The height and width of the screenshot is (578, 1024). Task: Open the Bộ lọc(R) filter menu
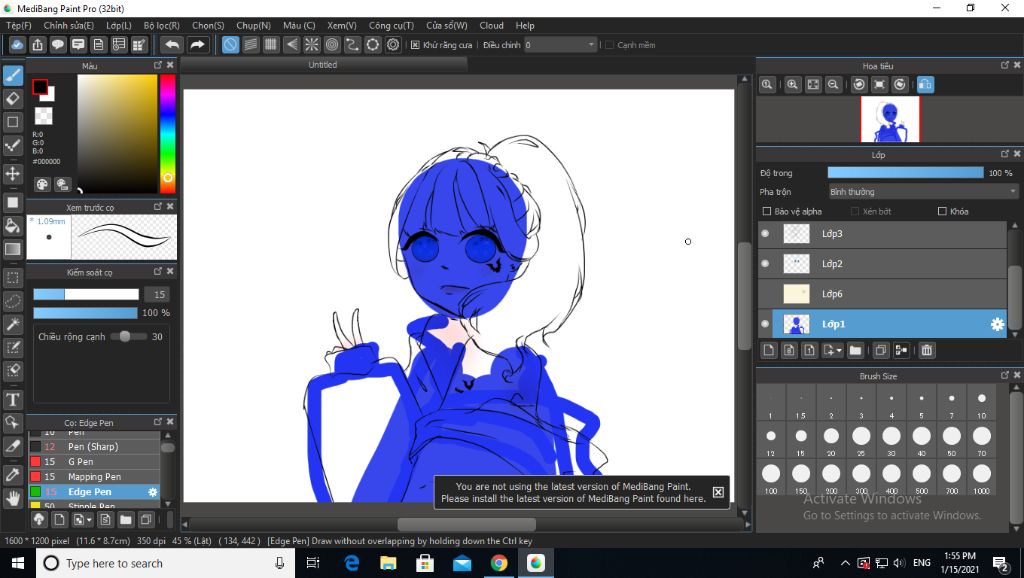tap(161, 25)
